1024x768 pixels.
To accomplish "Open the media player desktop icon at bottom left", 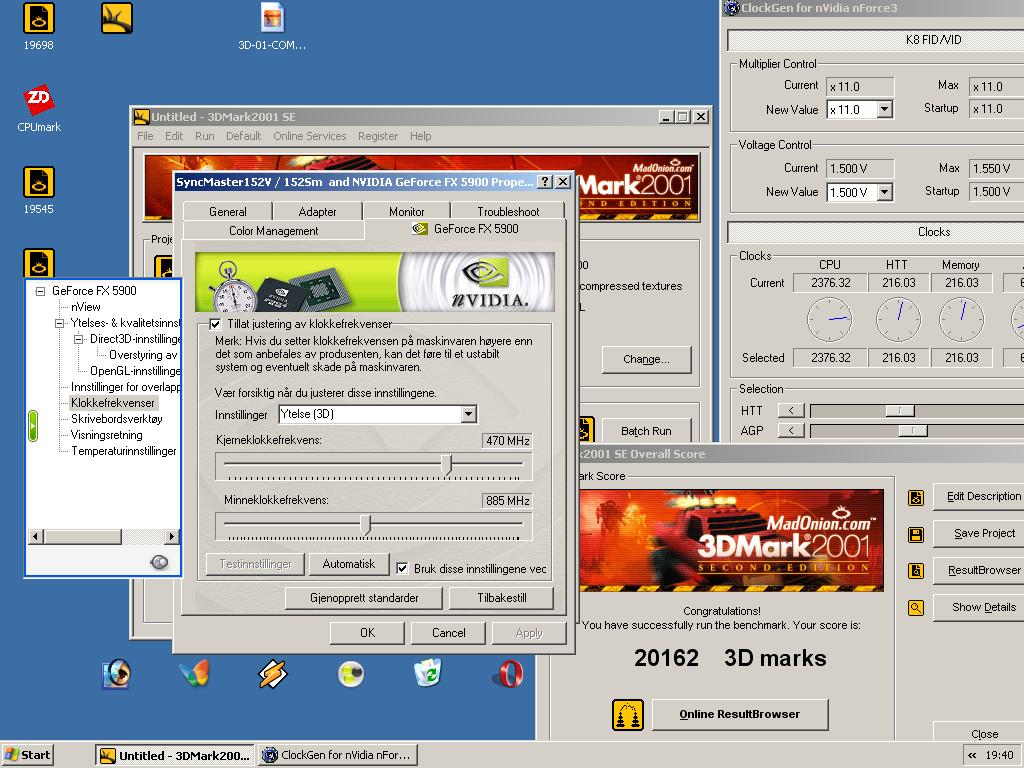I will (116, 674).
